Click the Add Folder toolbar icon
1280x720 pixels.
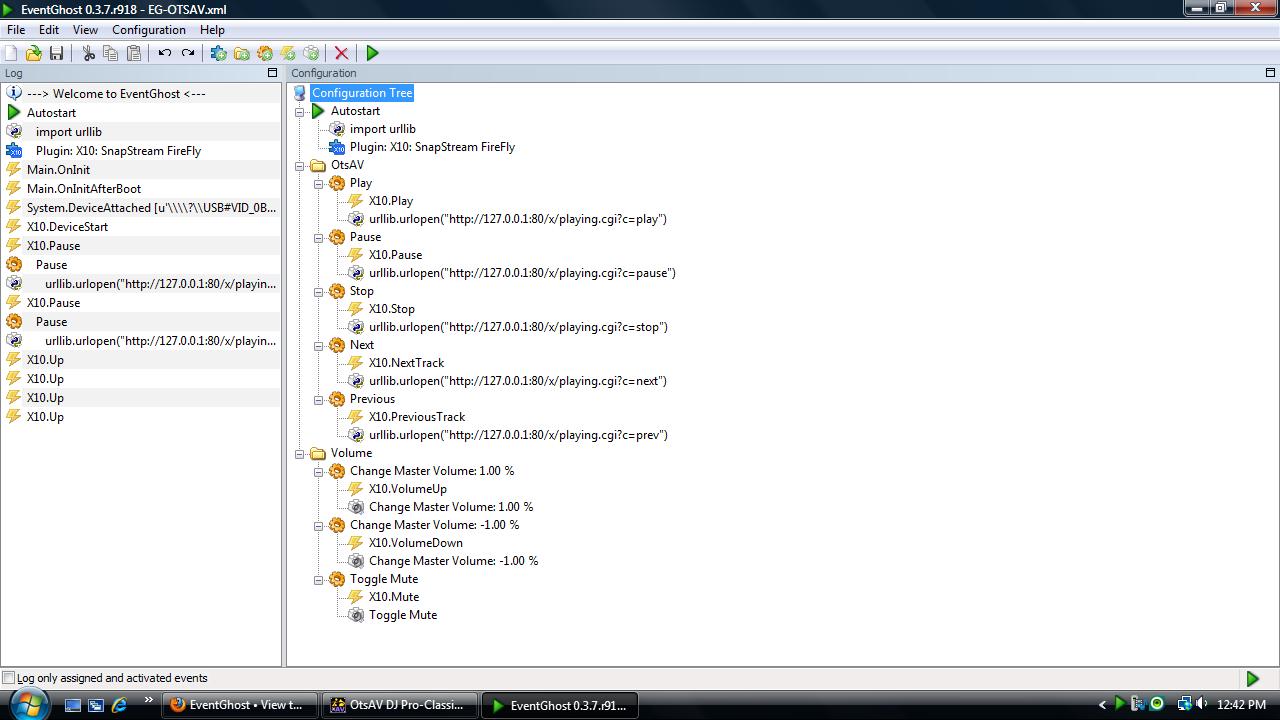pos(241,53)
